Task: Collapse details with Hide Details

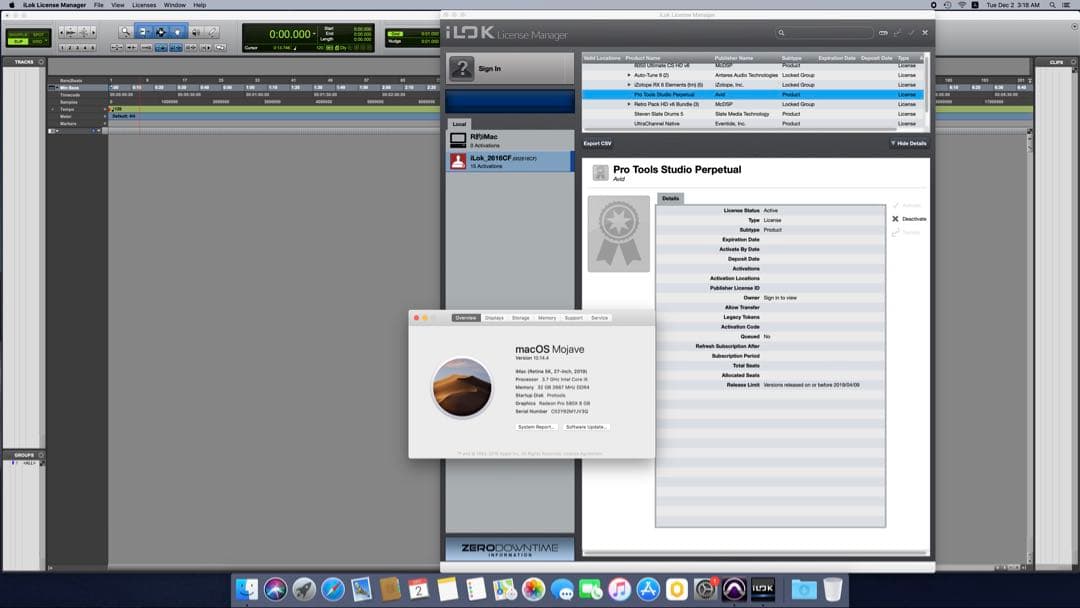Action: pyautogui.click(x=908, y=143)
